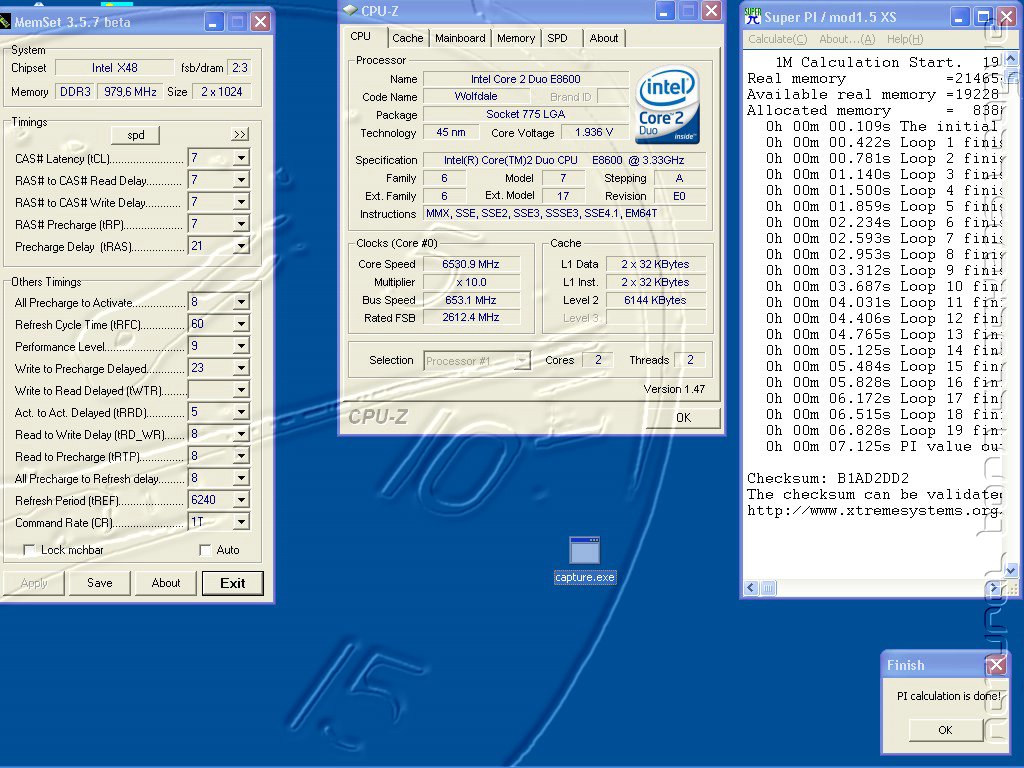Click OK in the Finish dialog
The height and width of the screenshot is (768, 1024).
945,730
